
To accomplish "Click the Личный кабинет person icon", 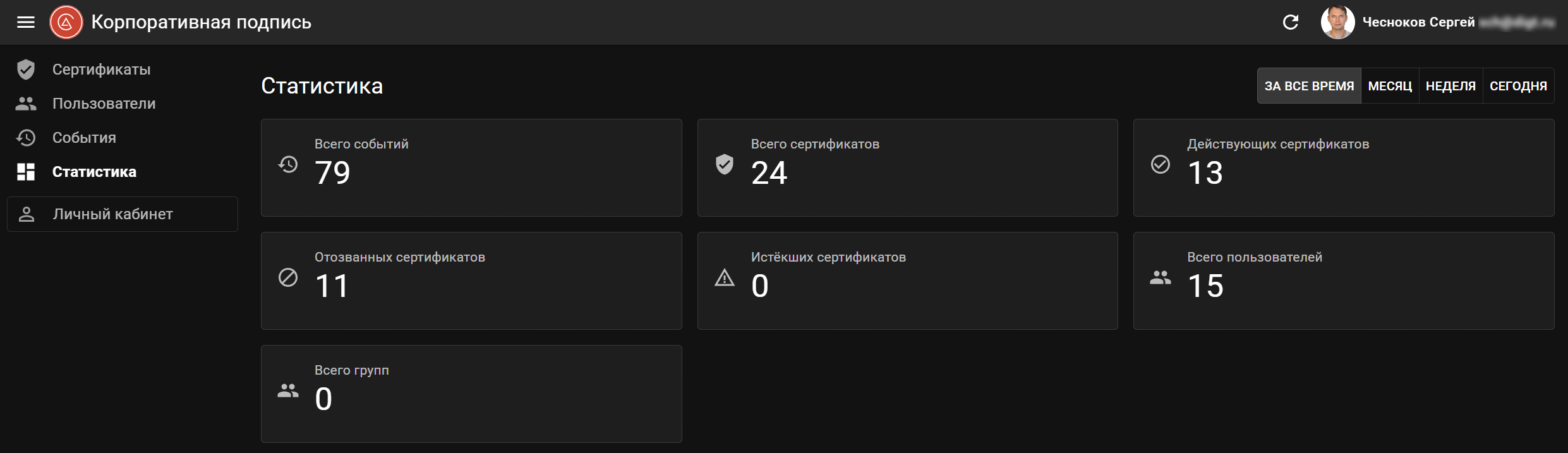I will coord(27,214).
